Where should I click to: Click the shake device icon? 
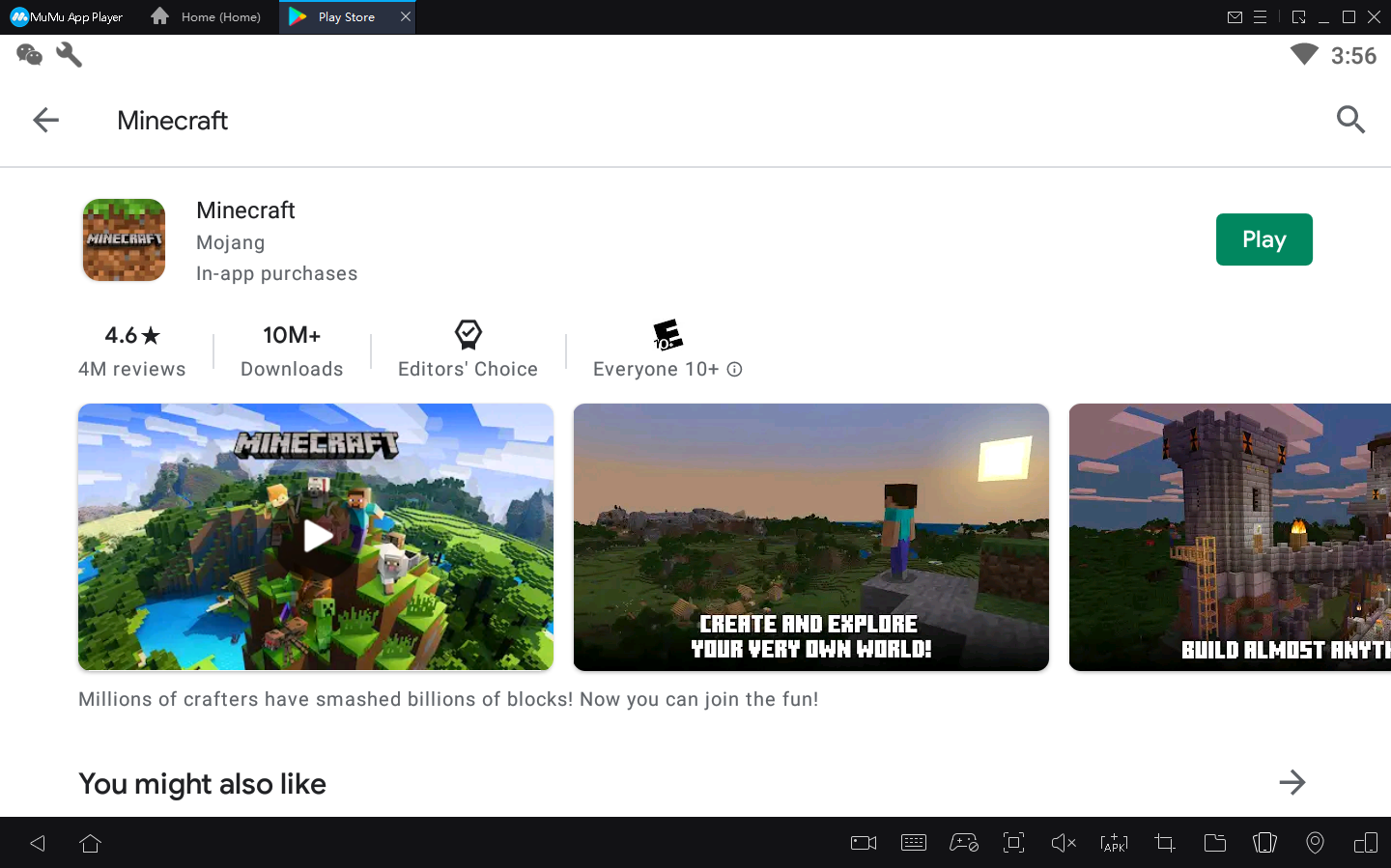[1264, 843]
